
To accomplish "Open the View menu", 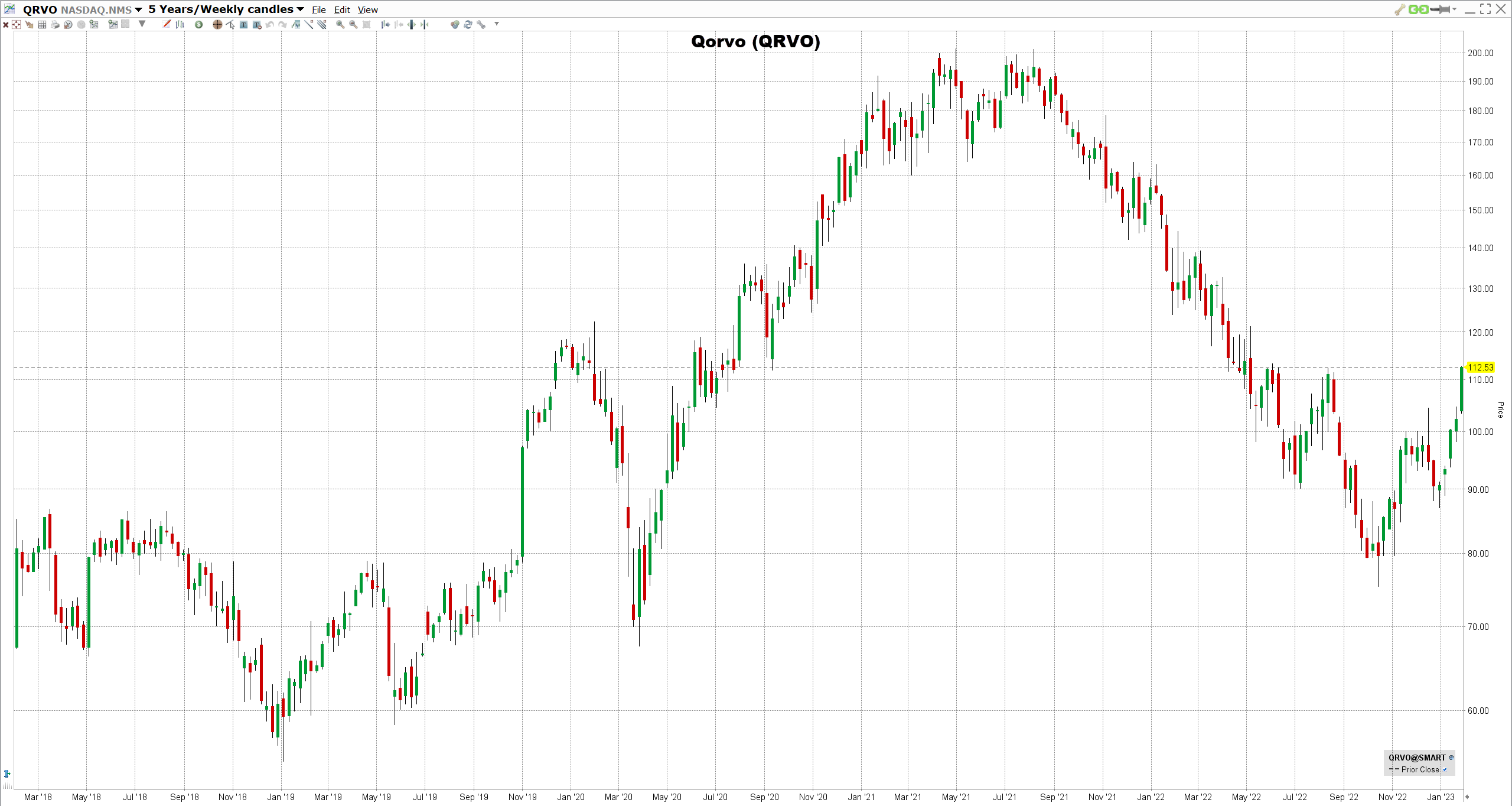I will pos(368,10).
